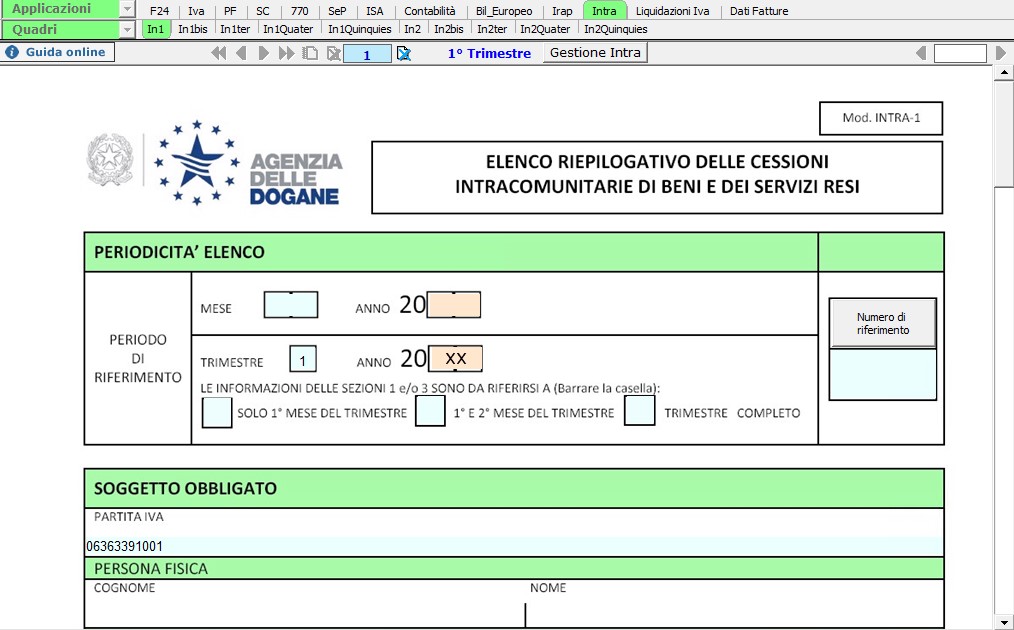Switch to the ISA tab
Image resolution: width=1014 pixels, height=630 pixels.
pos(374,10)
